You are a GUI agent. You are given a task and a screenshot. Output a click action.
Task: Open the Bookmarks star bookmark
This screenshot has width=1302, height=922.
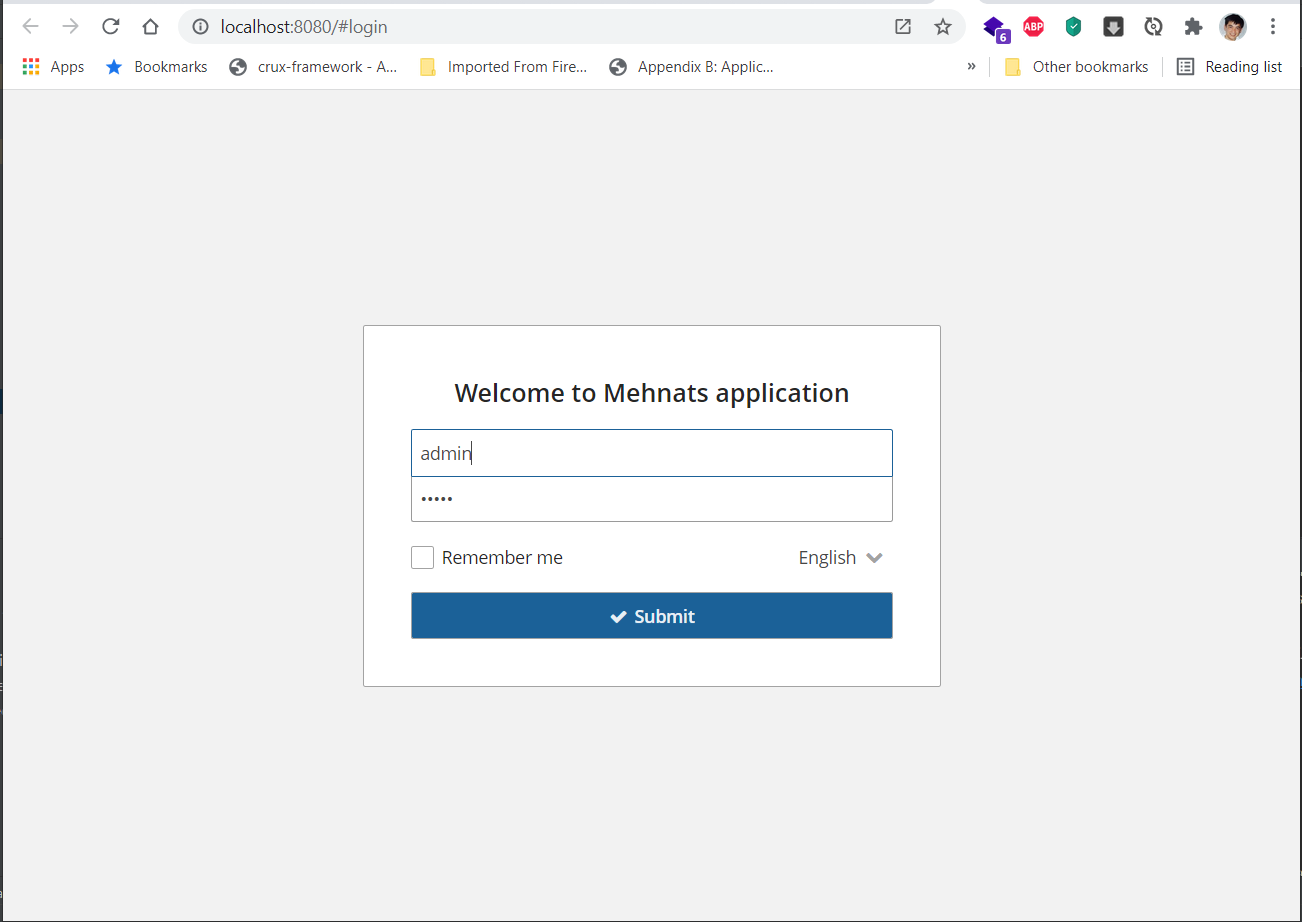157,67
